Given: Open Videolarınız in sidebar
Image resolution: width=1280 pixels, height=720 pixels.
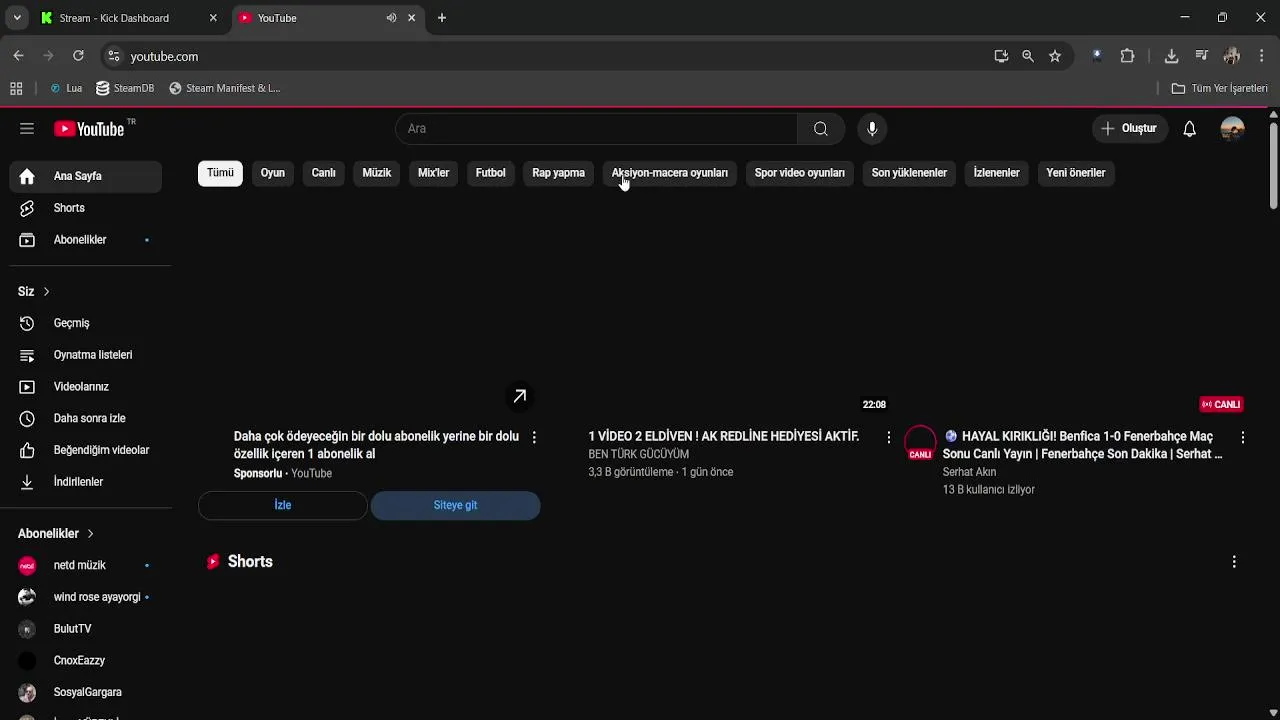Looking at the screenshot, I should click(86, 387).
